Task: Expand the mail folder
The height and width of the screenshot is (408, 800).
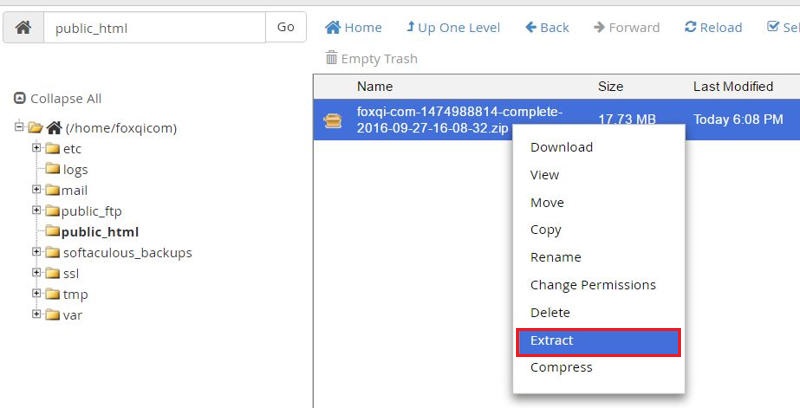Action: tap(36, 189)
